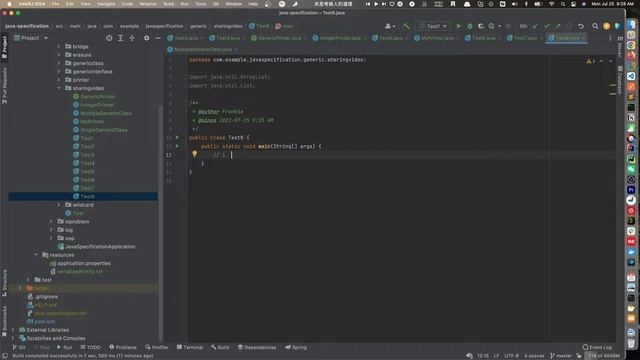
Task: Select JavaSpecificationApplication in the tree
Action: click(100, 247)
